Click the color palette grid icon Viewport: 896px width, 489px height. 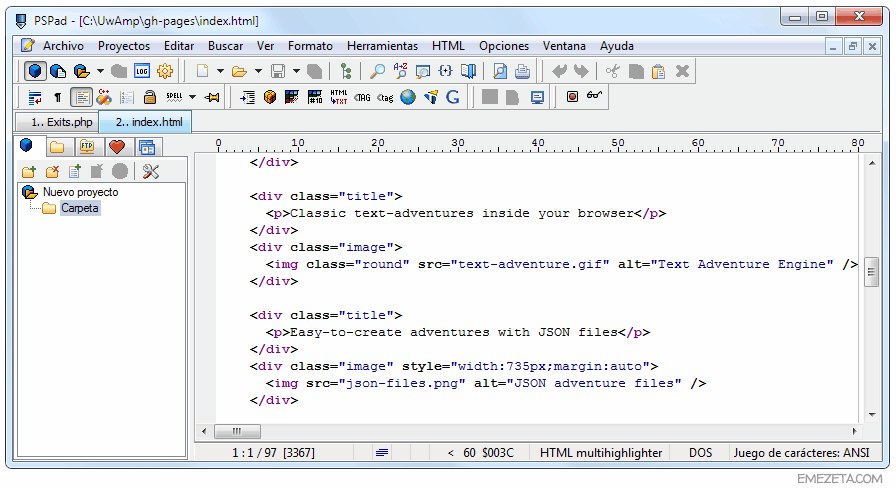(292, 97)
